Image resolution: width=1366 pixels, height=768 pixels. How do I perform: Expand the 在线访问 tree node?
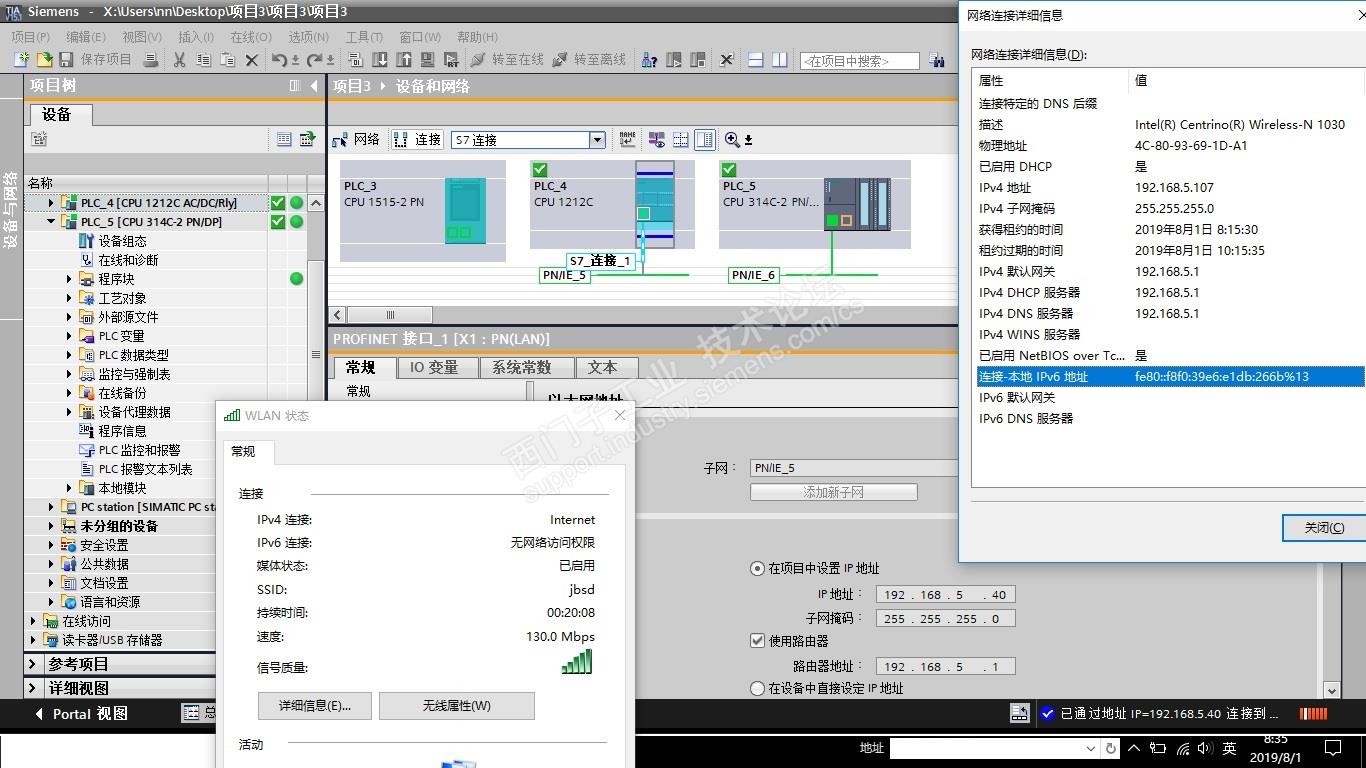pos(33,621)
